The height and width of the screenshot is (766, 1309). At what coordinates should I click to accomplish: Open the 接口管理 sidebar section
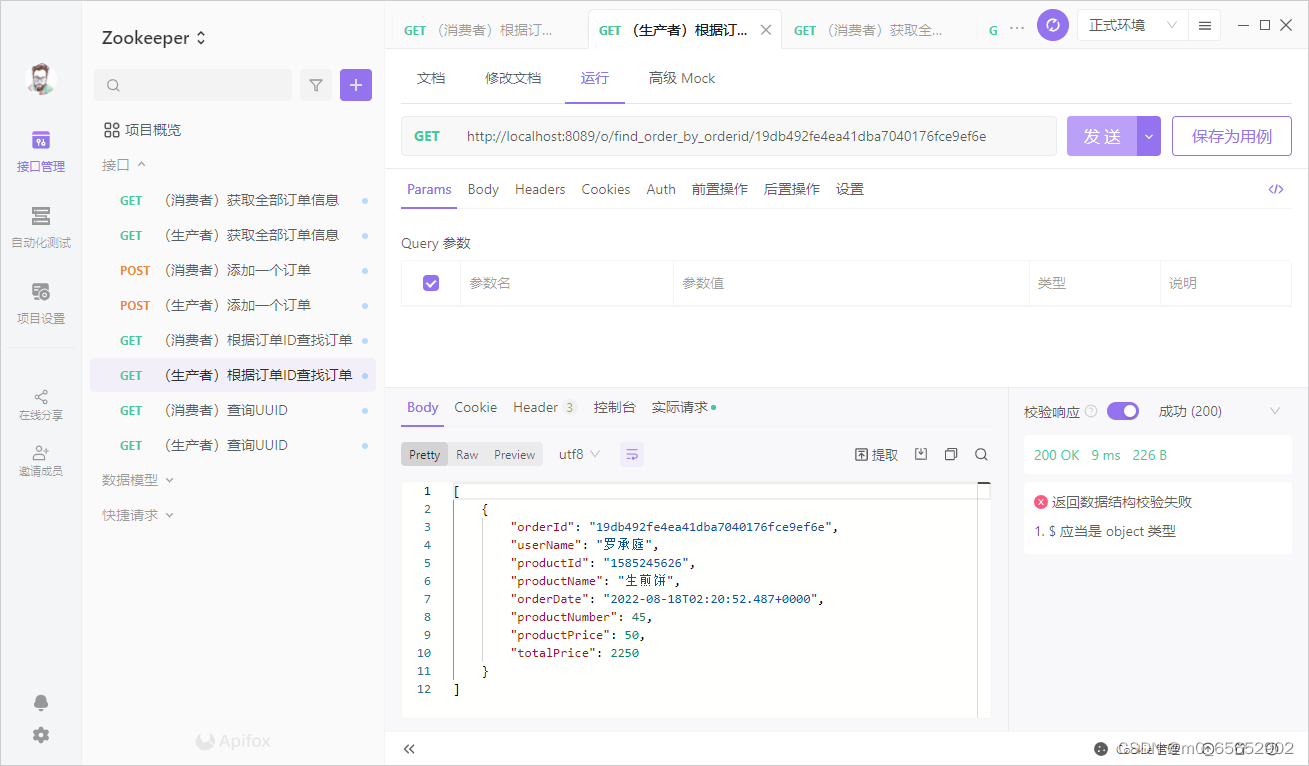(40, 151)
